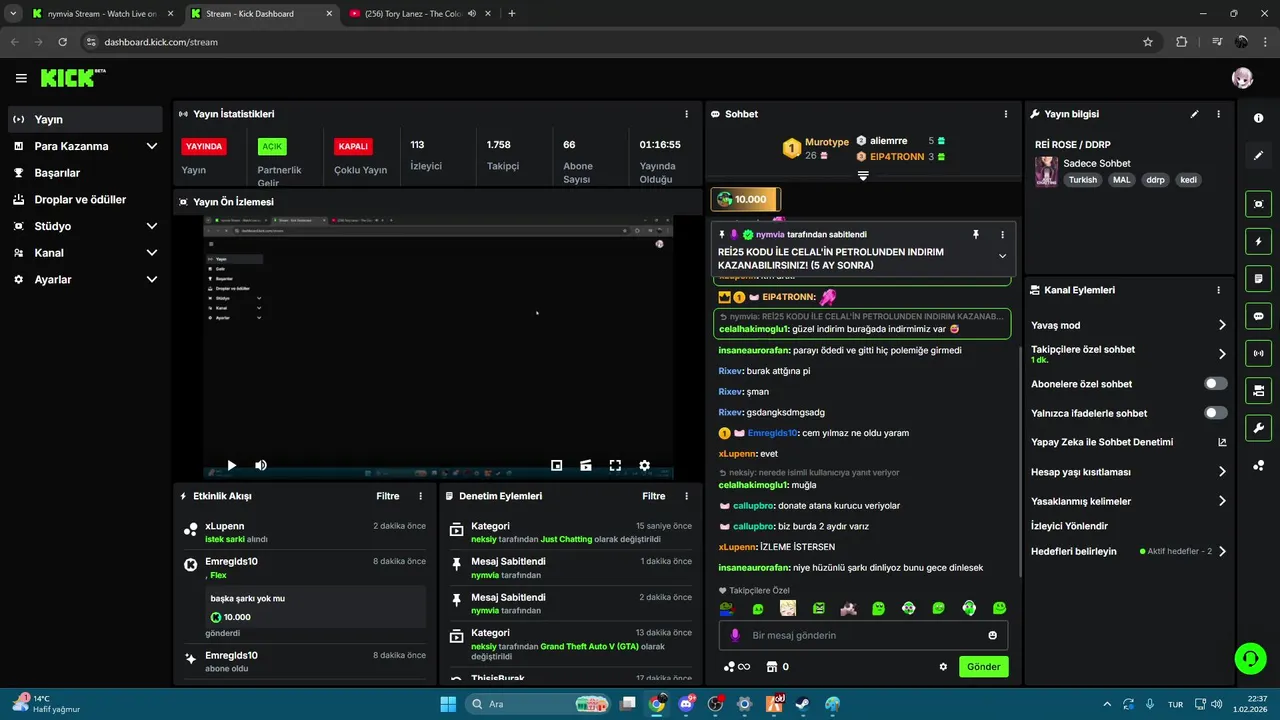Open the Yayın sidebar item
This screenshot has width=1280, height=720.
click(x=85, y=119)
